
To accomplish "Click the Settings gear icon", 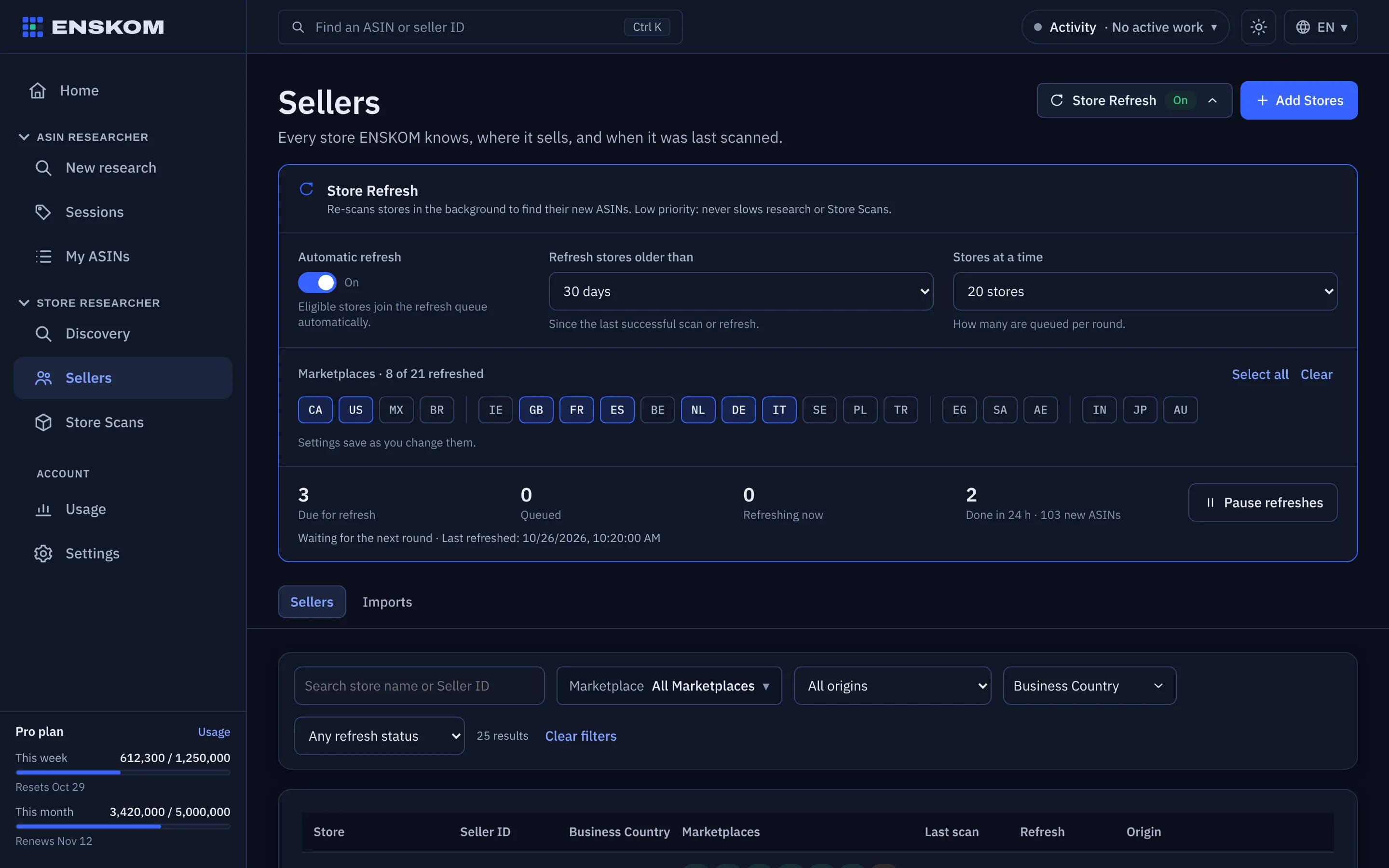I will click(x=43, y=554).
